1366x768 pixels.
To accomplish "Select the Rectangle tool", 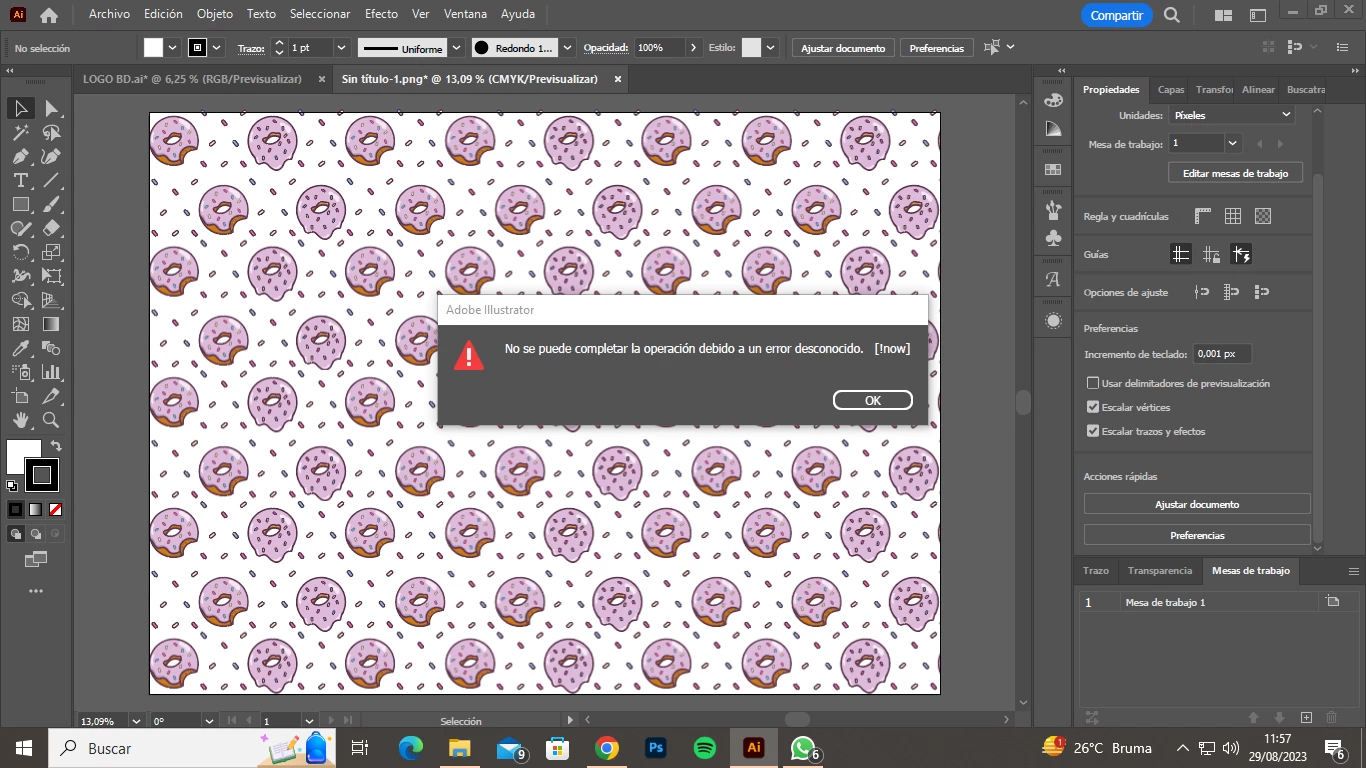I will [x=21, y=204].
